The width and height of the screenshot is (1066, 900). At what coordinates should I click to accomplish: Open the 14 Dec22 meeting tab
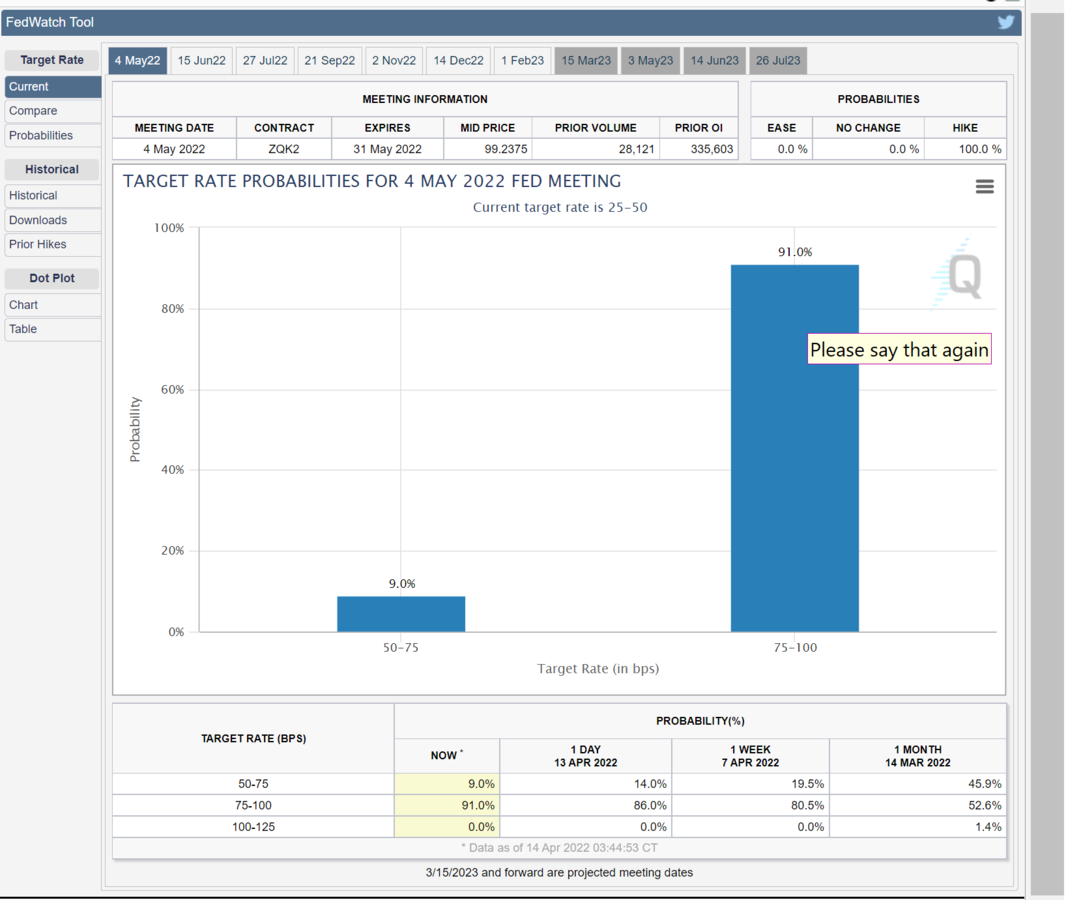click(458, 61)
